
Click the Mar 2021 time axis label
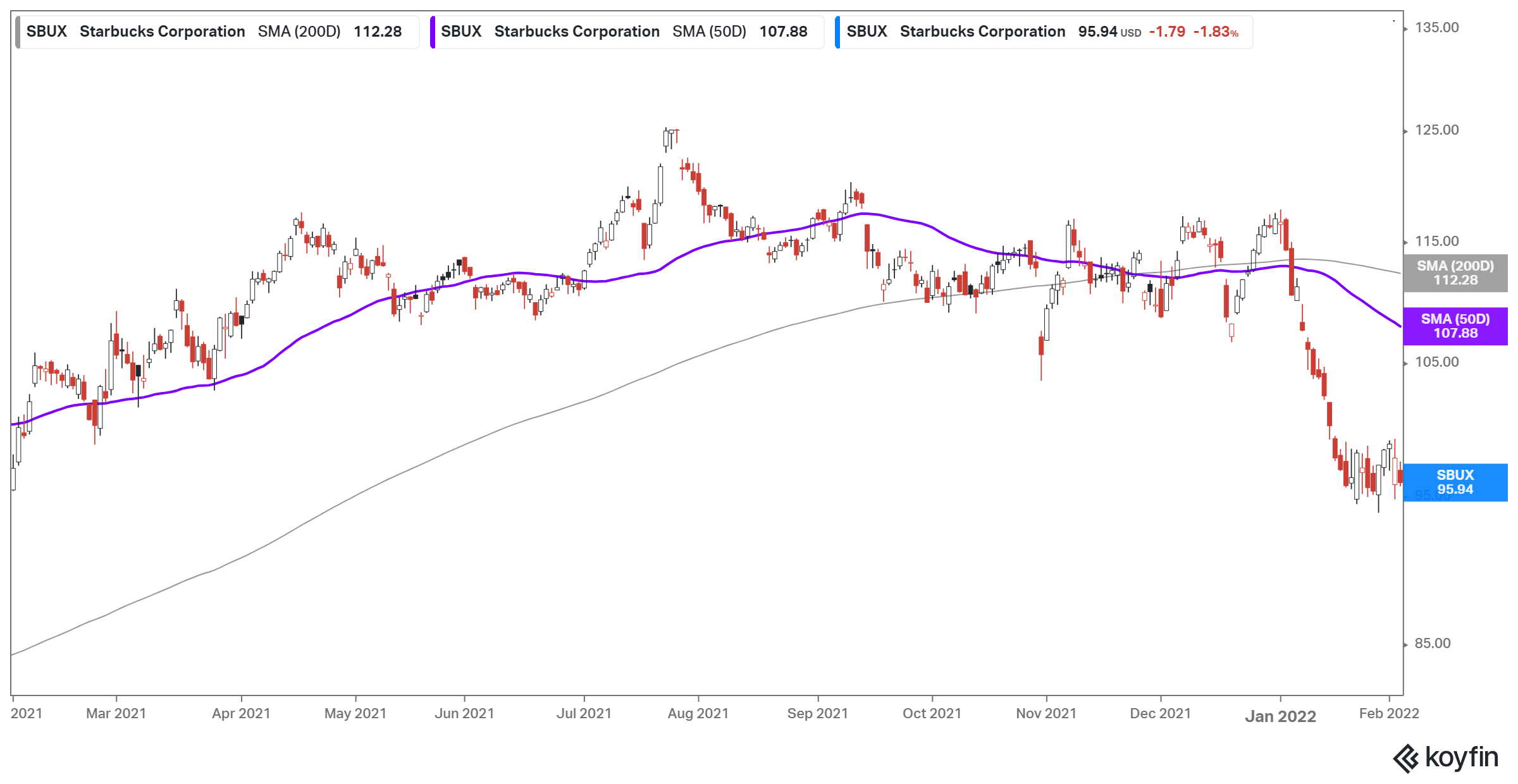pyautogui.click(x=116, y=714)
